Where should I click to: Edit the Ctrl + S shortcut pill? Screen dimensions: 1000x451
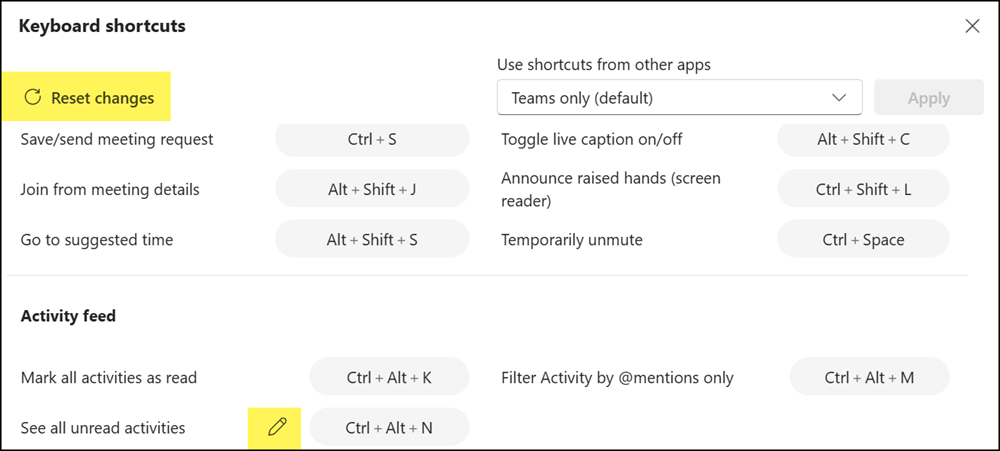point(372,138)
